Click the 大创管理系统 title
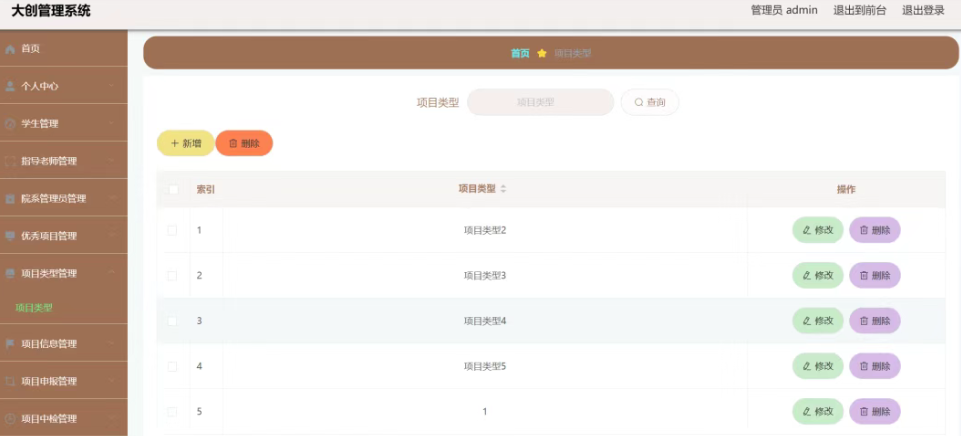The height and width of the screenshot is (436, 961). 51,11
